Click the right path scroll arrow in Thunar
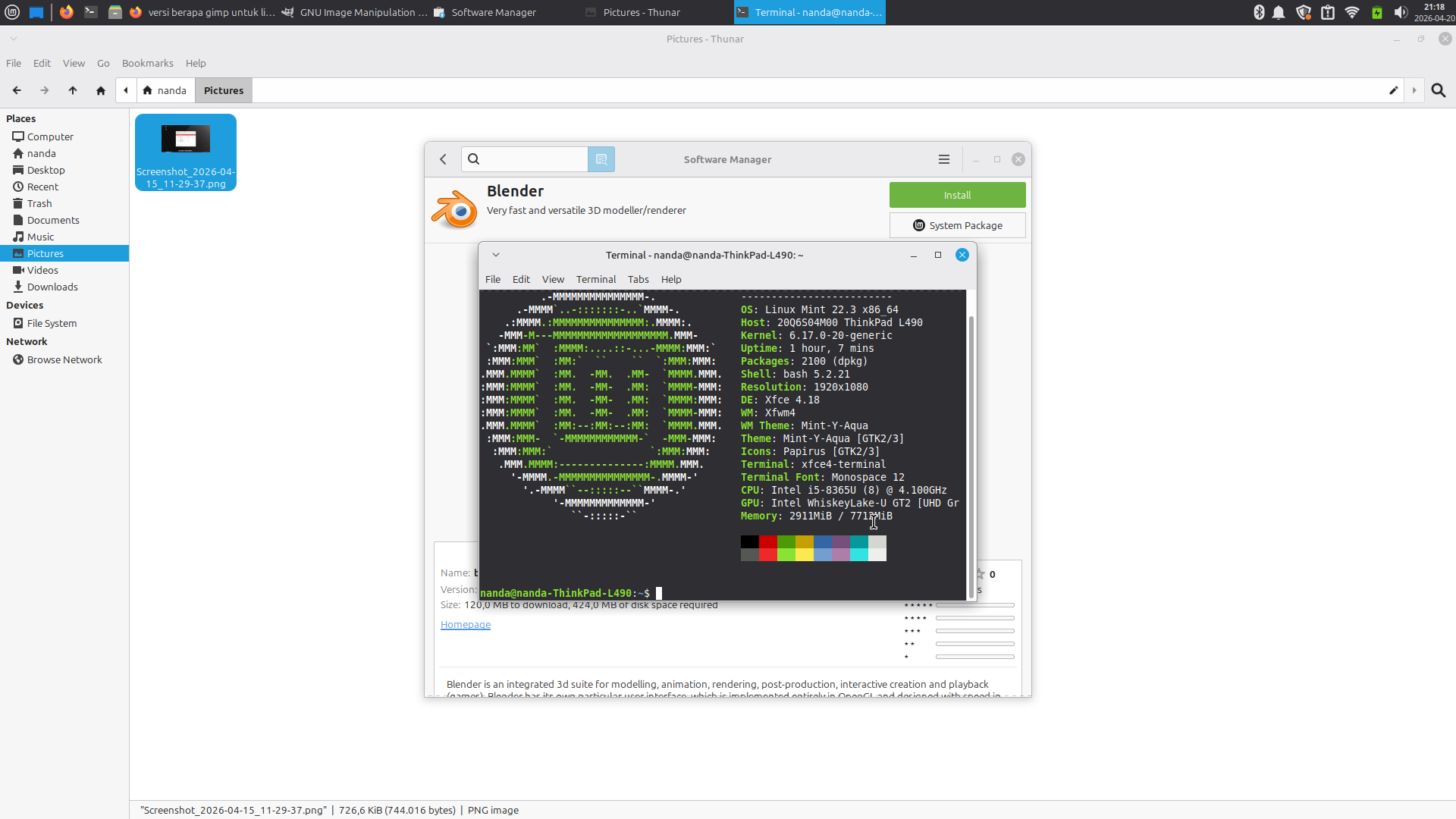The width and height of the screenshot is (1456, 819). [1414, 90]
